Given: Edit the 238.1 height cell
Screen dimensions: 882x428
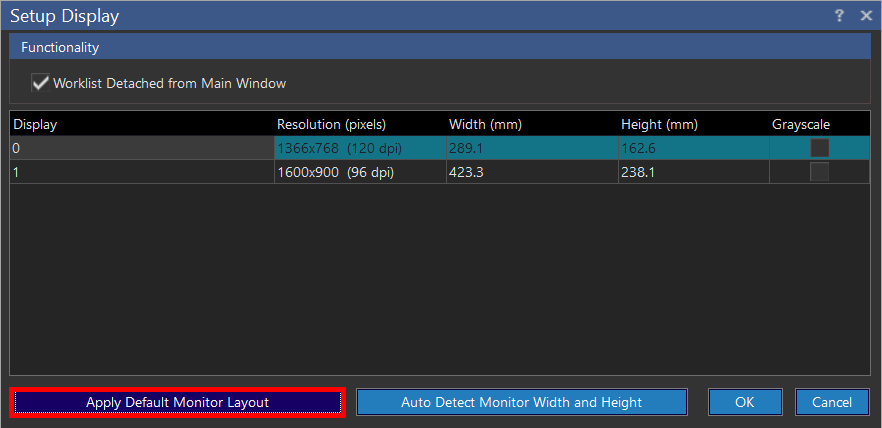Looking at the screenshot, I should [x=692, y=172].
